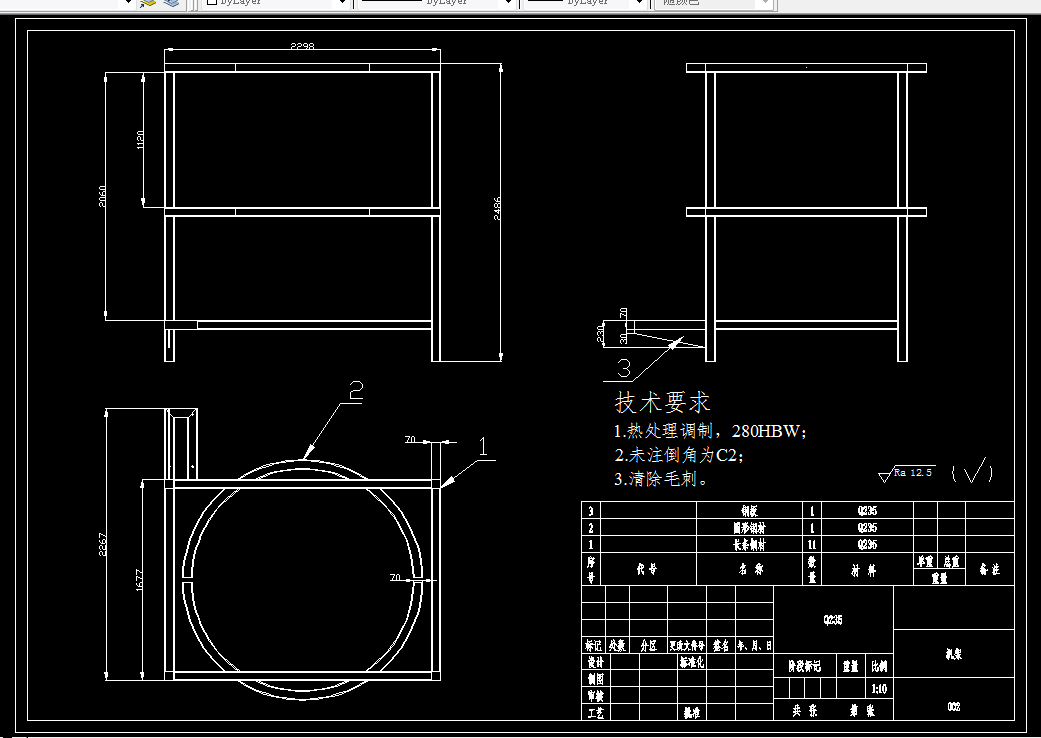This screenshot has width=1041, height=738.
Task: Select the 技术要求 heading text
Action: pos(663,402)
